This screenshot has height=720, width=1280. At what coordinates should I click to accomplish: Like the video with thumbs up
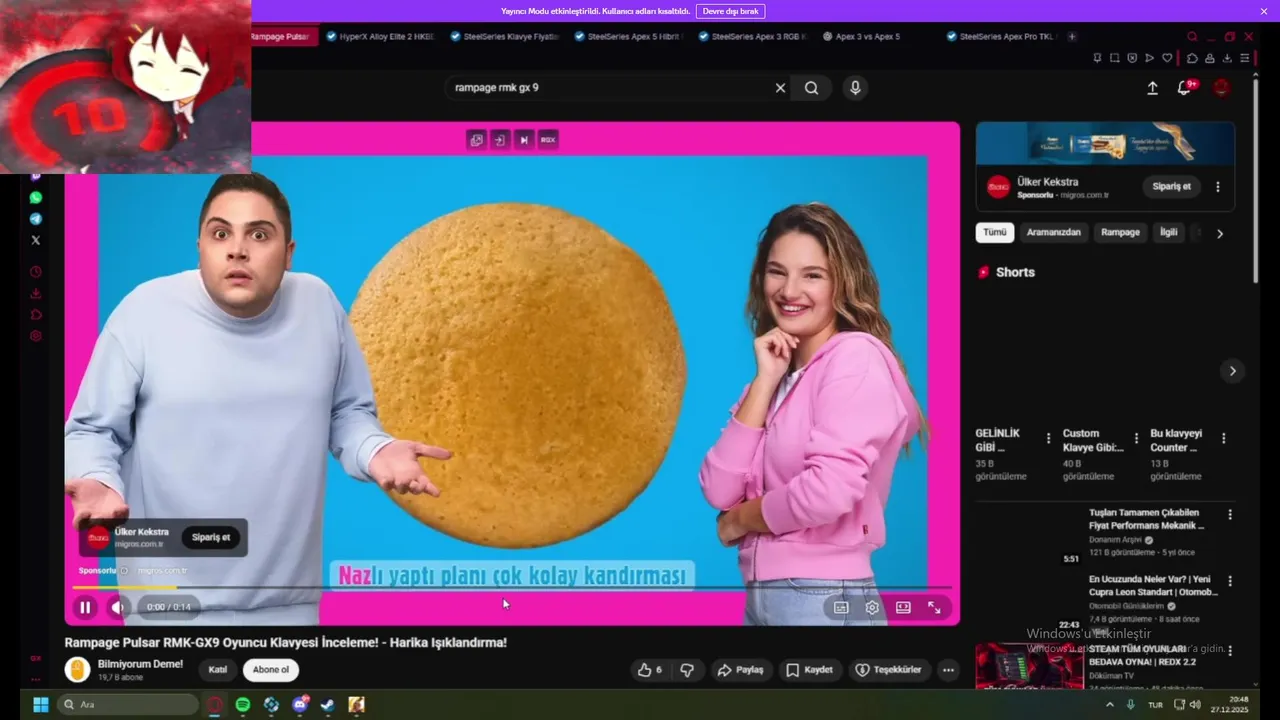tap(650, 670)
